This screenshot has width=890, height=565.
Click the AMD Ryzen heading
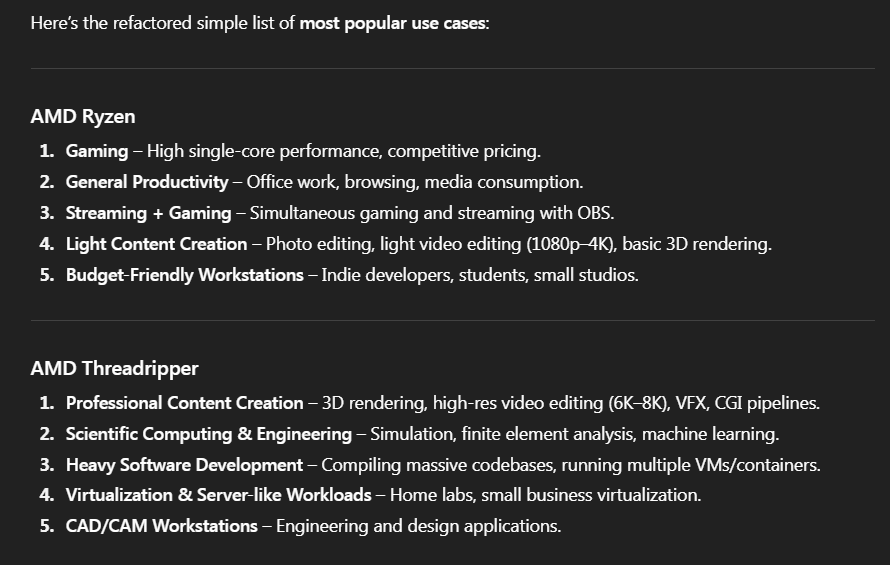click(x=83, y=117)
